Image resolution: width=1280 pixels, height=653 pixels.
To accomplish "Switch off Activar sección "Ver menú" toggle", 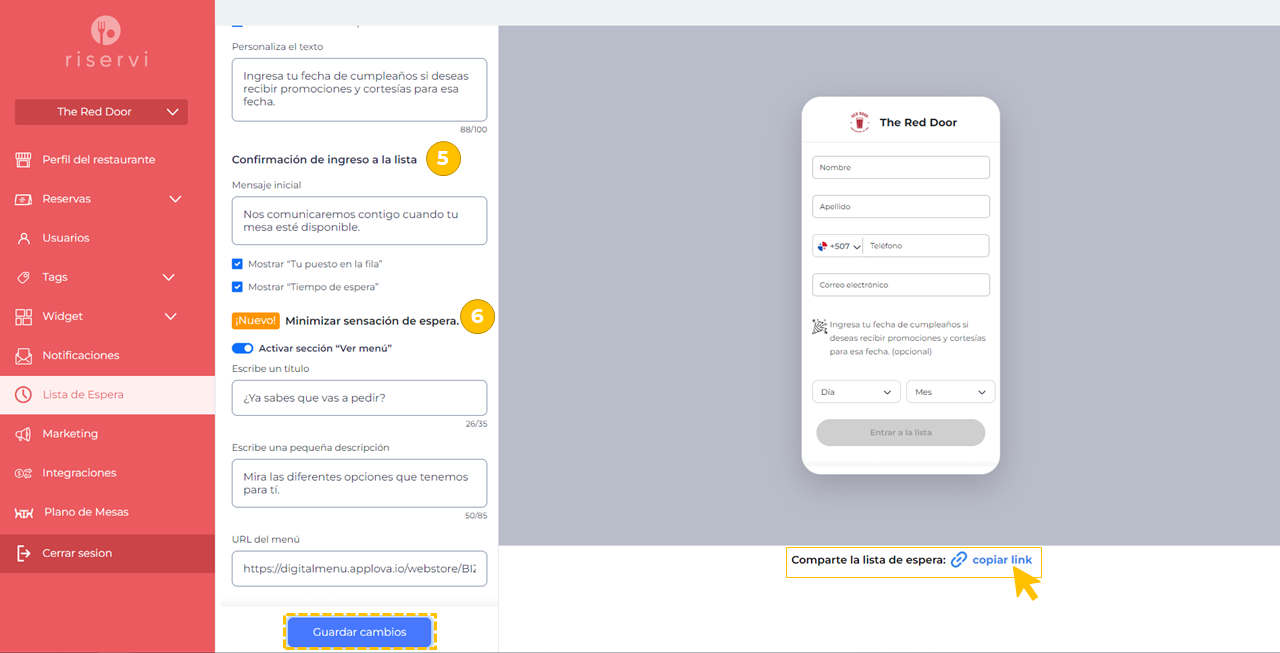I will tap(242, 348).
